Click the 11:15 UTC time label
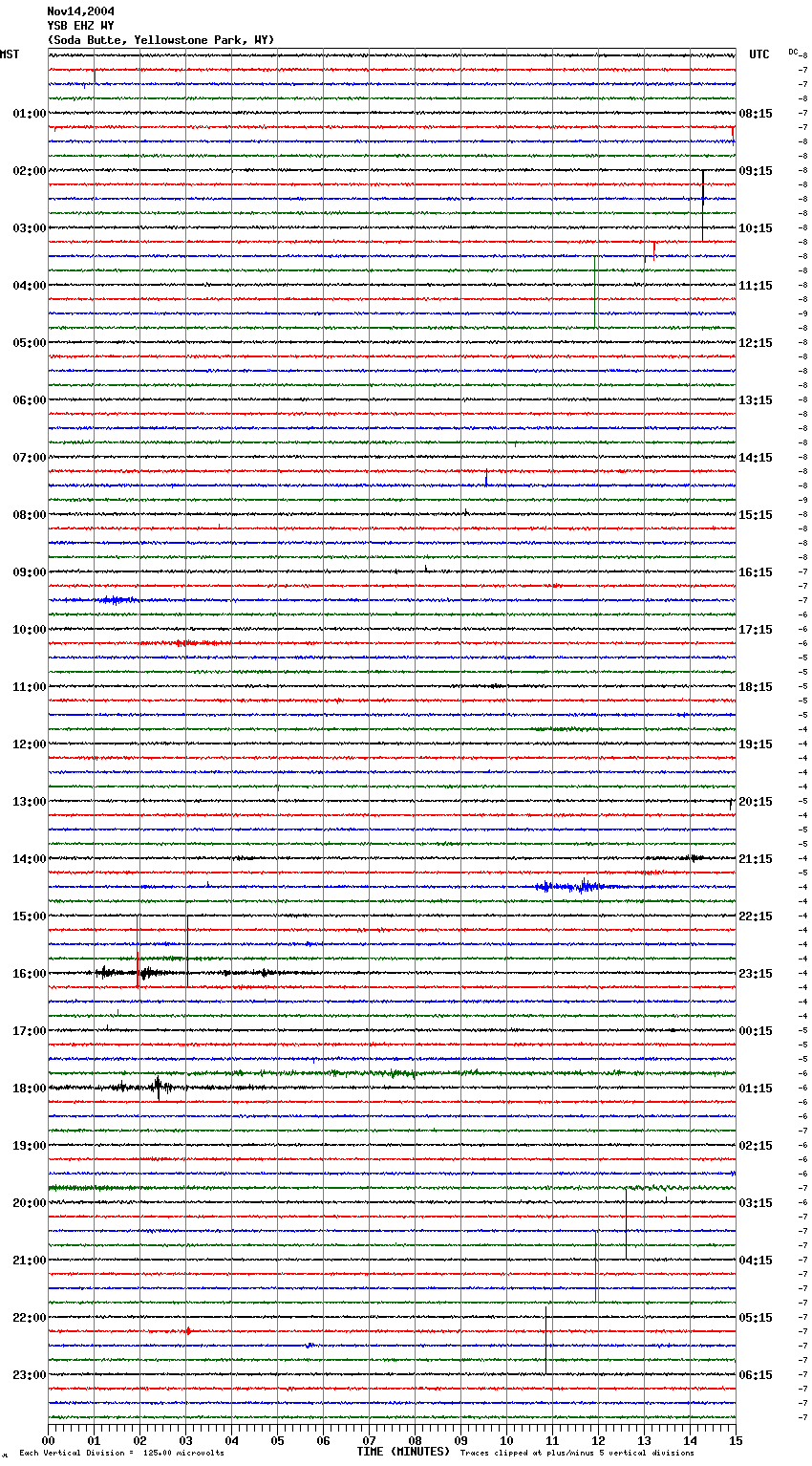The image size is (812, 1466). (x=756, y=286)
